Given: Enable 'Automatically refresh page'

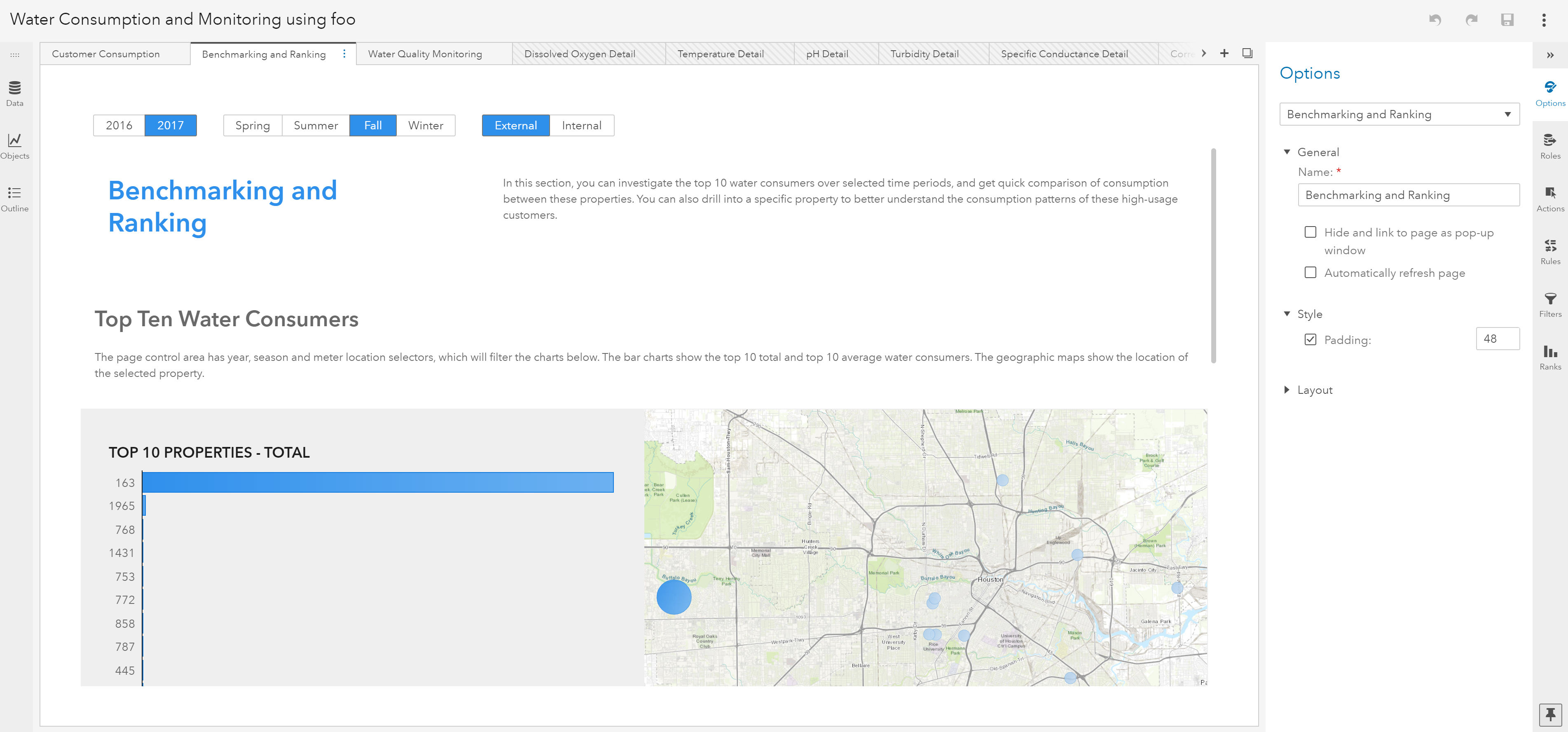Looking at the screenshot, I should point(1311,273).
